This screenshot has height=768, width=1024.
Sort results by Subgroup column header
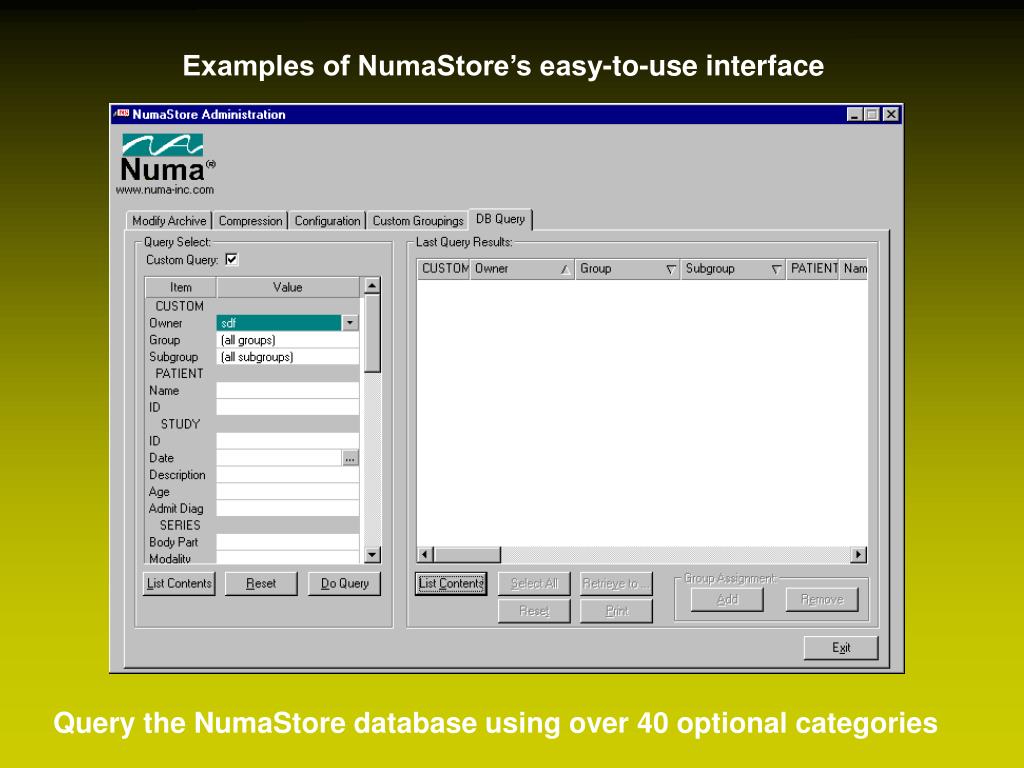[x=733, y=268]
